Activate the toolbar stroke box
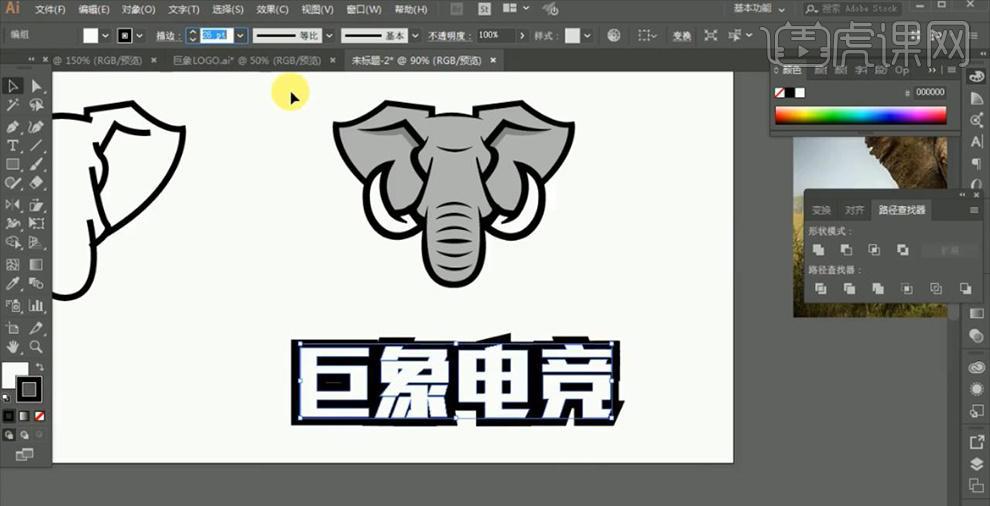 (x=29, y=390)
